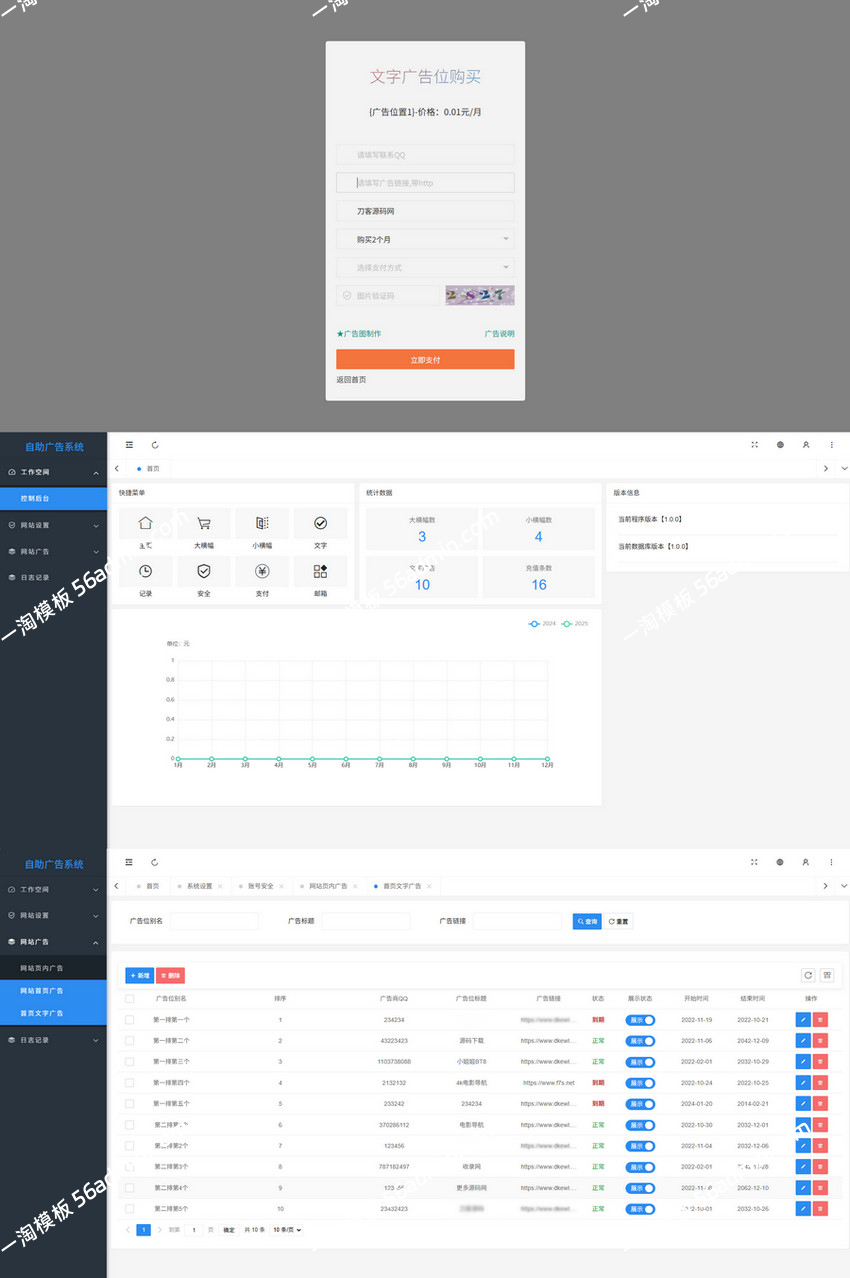Enter fullscreen from the dashboard header
The height and width of the screenshot is (1278, 850).
click(x=754, y=445)
